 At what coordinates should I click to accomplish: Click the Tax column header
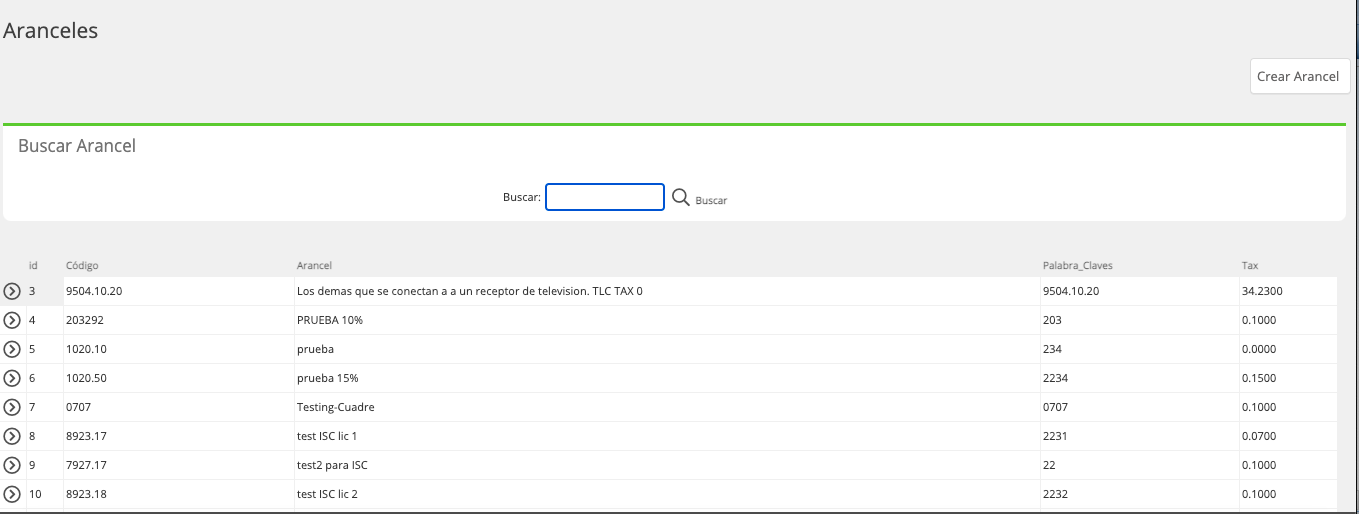pyautogui.click(x=1250, y=266)
